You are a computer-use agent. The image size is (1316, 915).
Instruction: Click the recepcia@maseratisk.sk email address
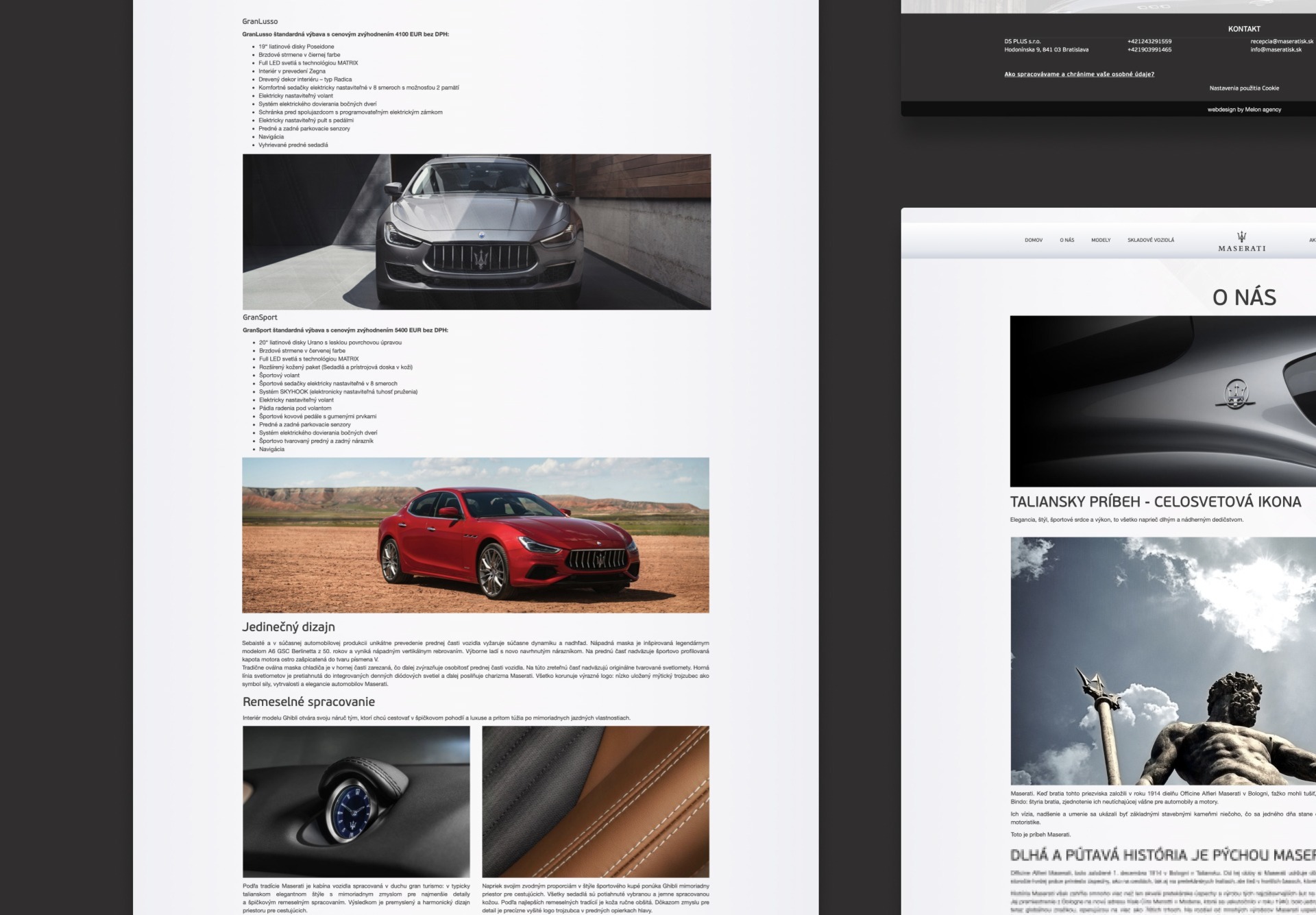point(1281,42)
